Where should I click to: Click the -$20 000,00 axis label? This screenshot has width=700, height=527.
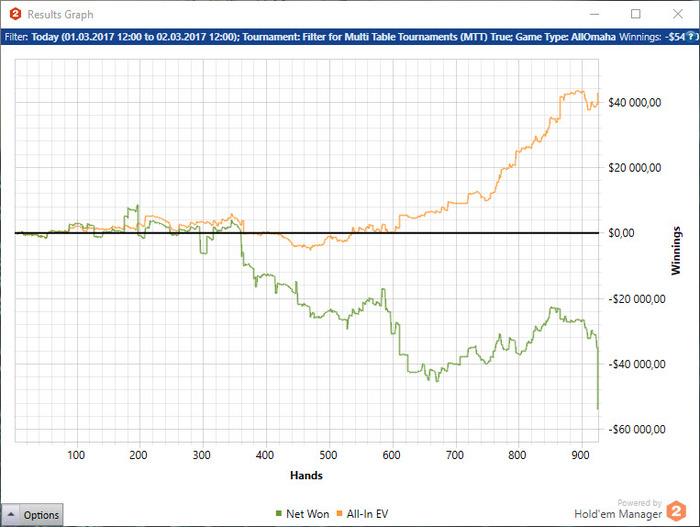click(637, 299)
